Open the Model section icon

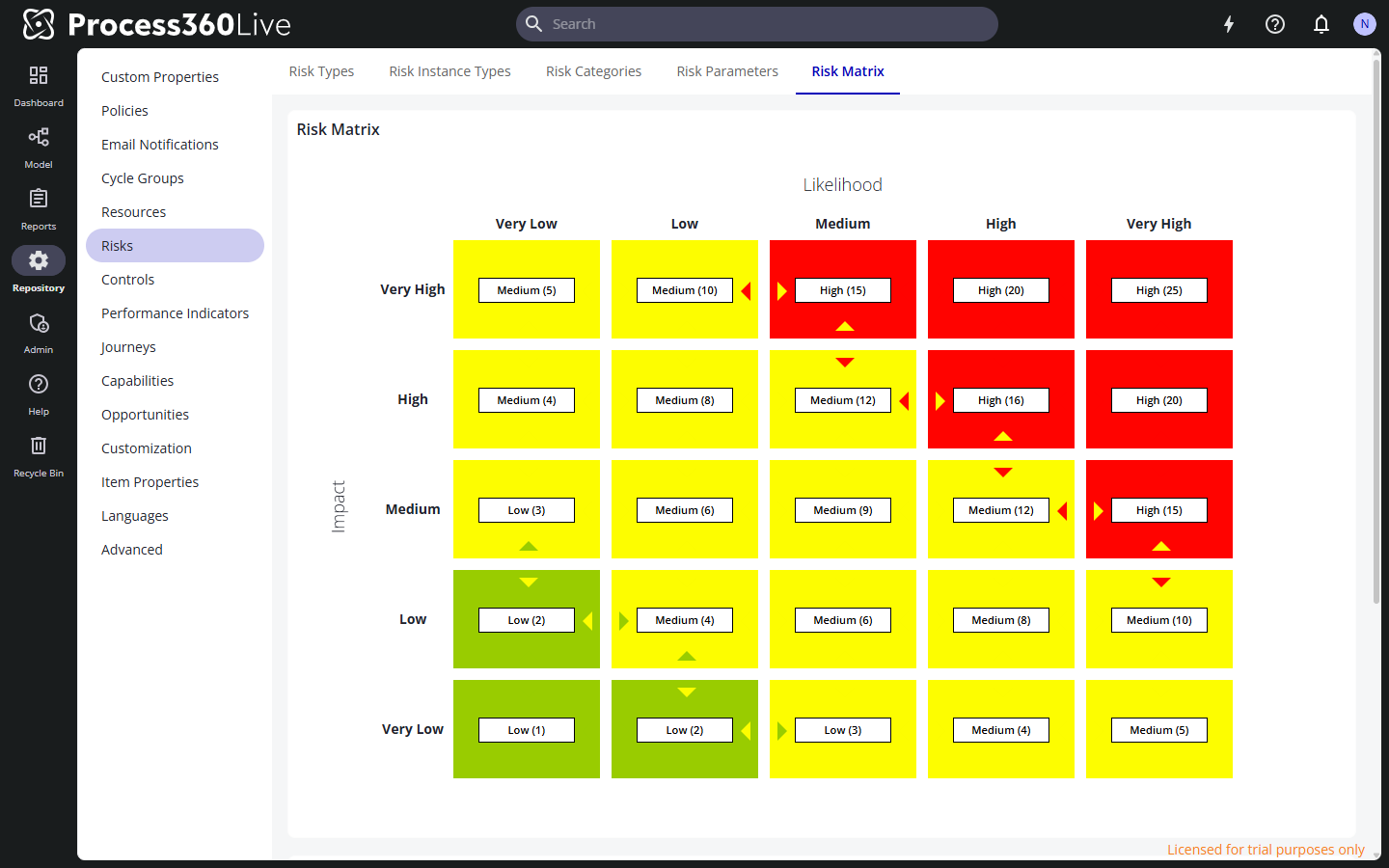coord(39,138)
